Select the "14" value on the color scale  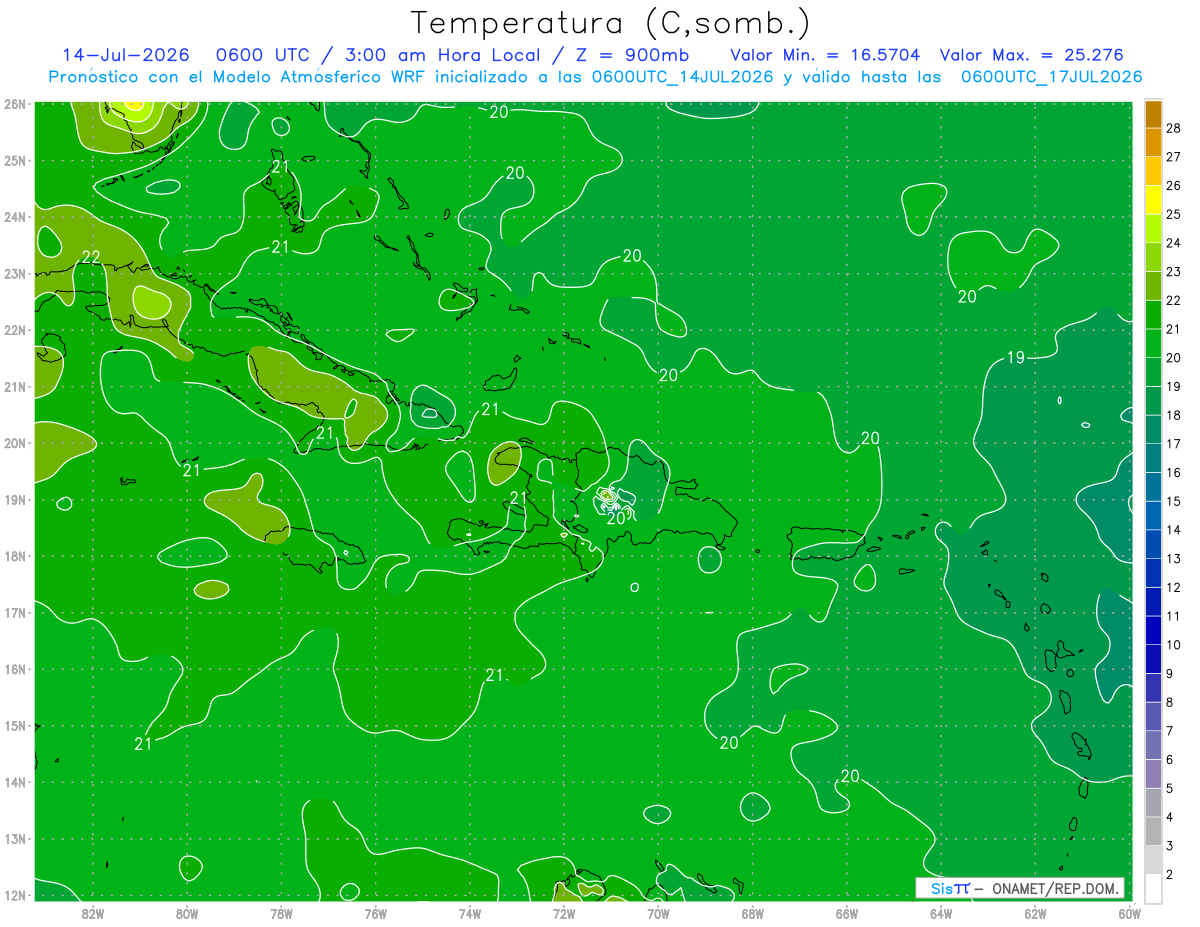coord(1173,530)
